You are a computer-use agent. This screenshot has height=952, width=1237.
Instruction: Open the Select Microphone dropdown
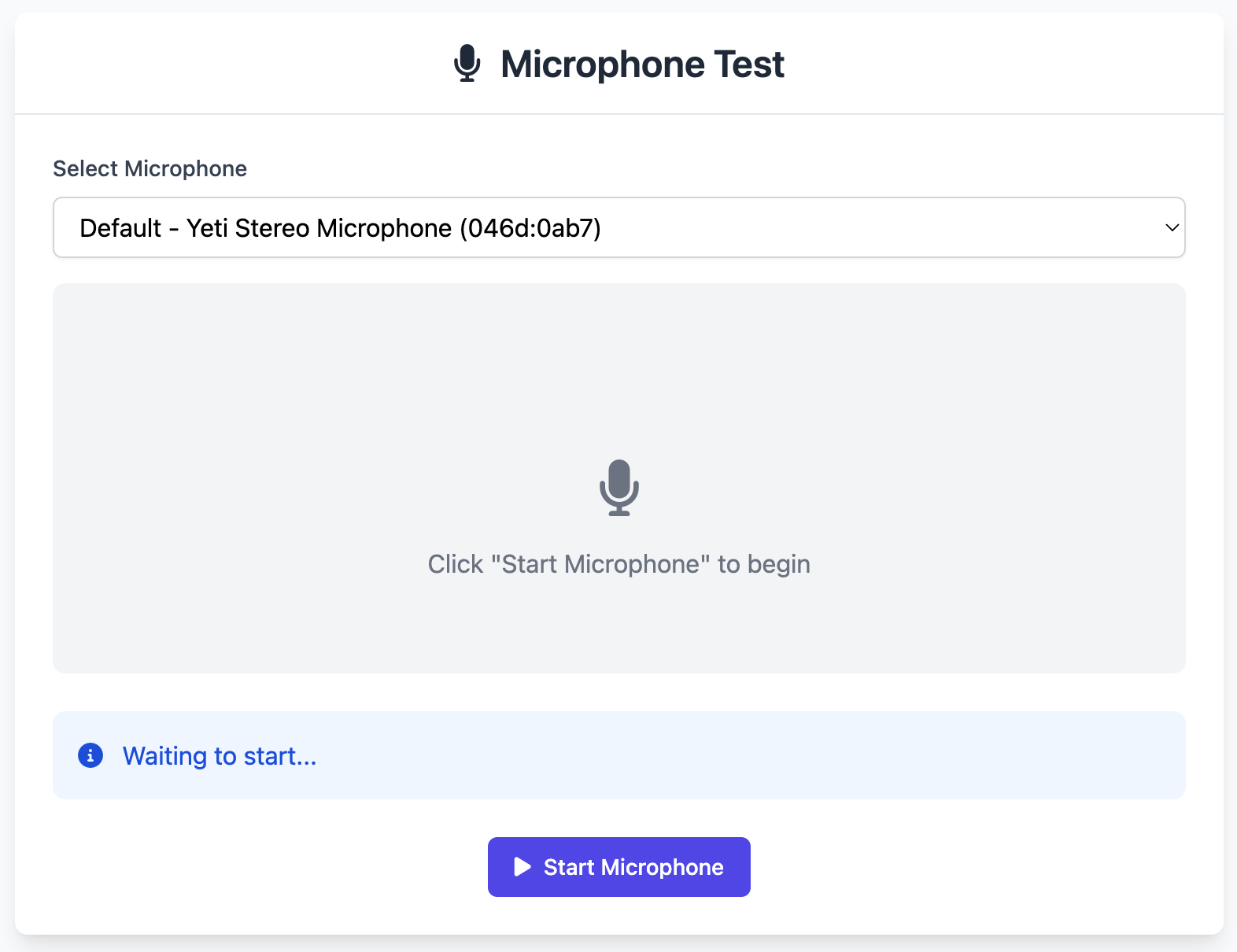(x=618, y=227)
